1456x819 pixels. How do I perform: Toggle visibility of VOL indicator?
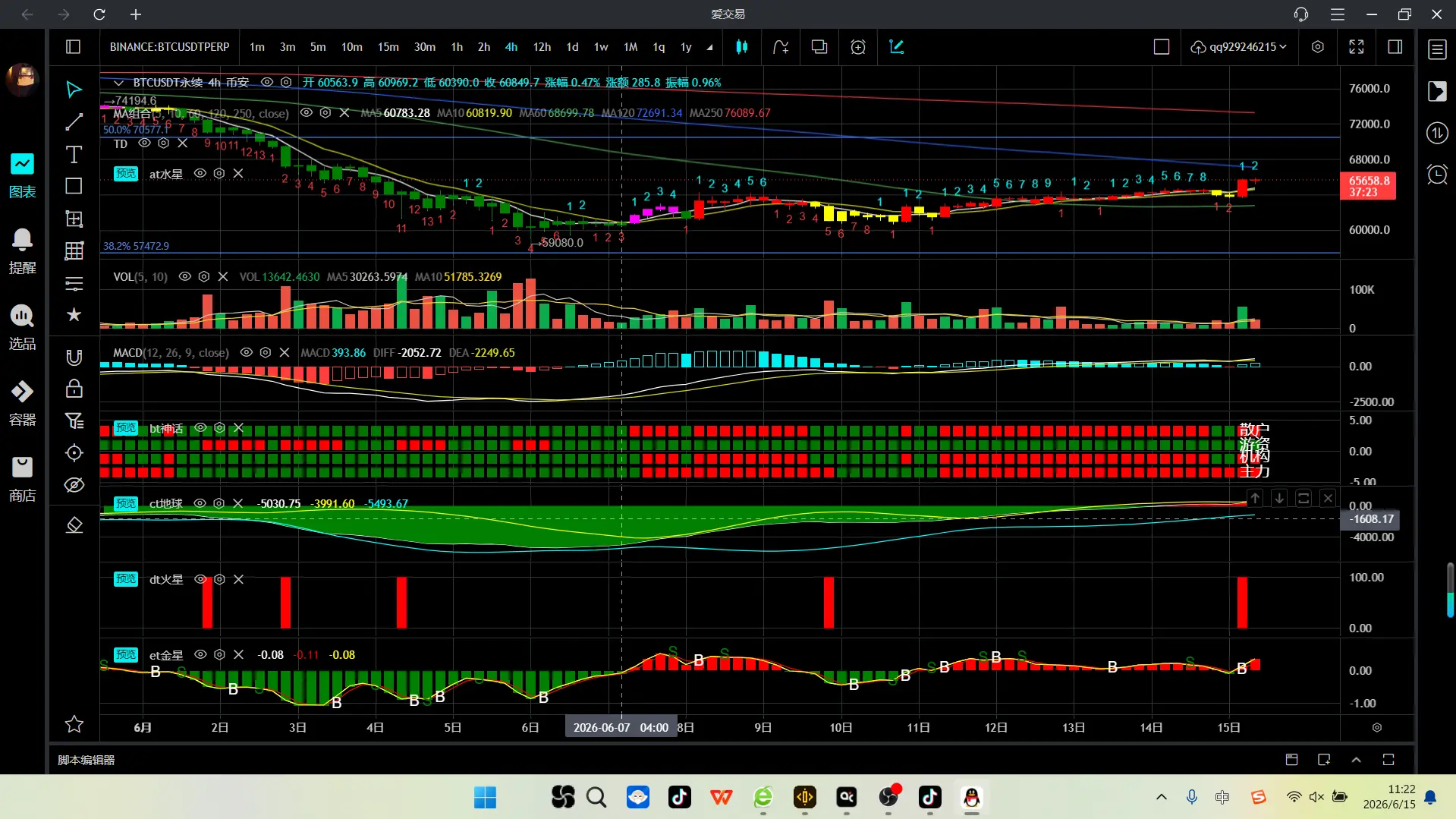click(x=185, y=276)
